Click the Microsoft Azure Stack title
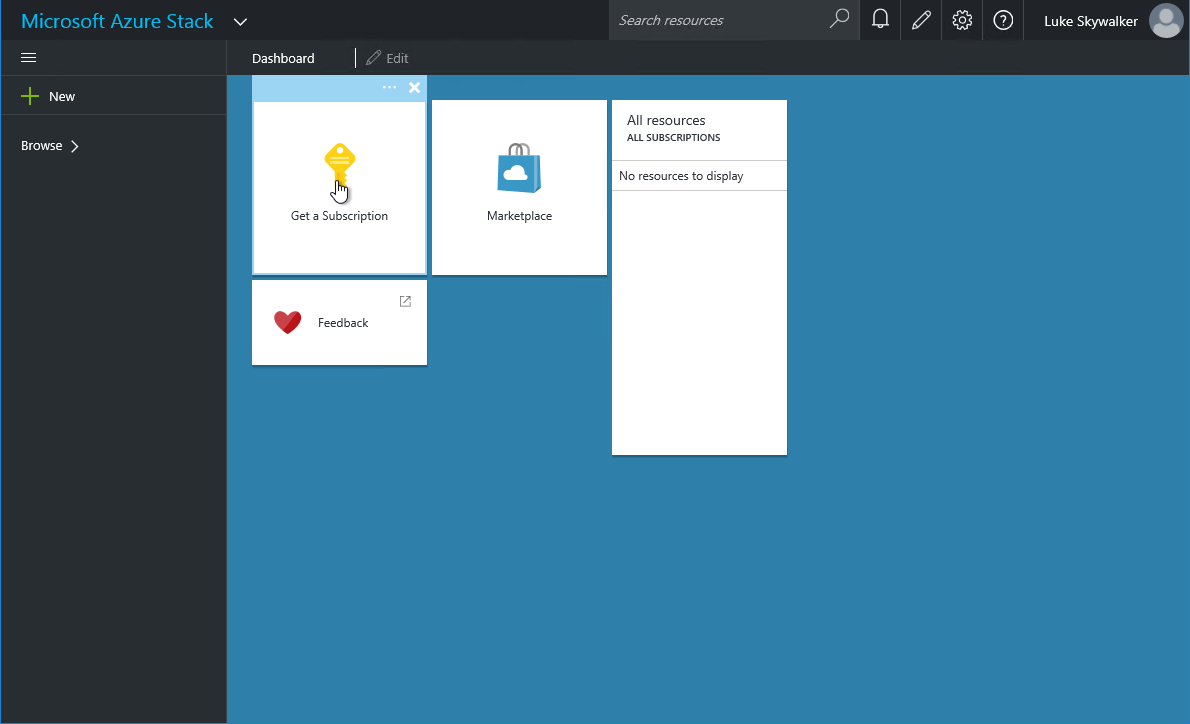This screenshot has width=1190, height=724. (117, 21)
